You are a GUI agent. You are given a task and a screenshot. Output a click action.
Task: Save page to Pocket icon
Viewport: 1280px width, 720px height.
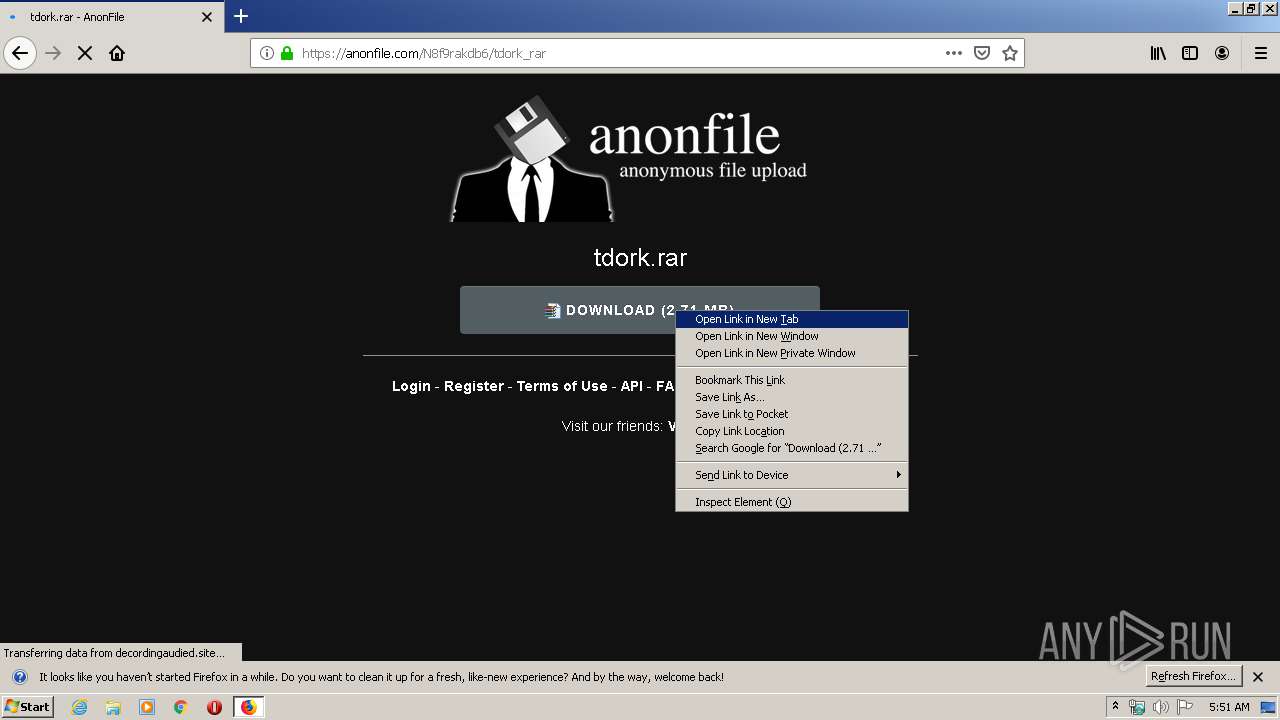click(982, 53)
